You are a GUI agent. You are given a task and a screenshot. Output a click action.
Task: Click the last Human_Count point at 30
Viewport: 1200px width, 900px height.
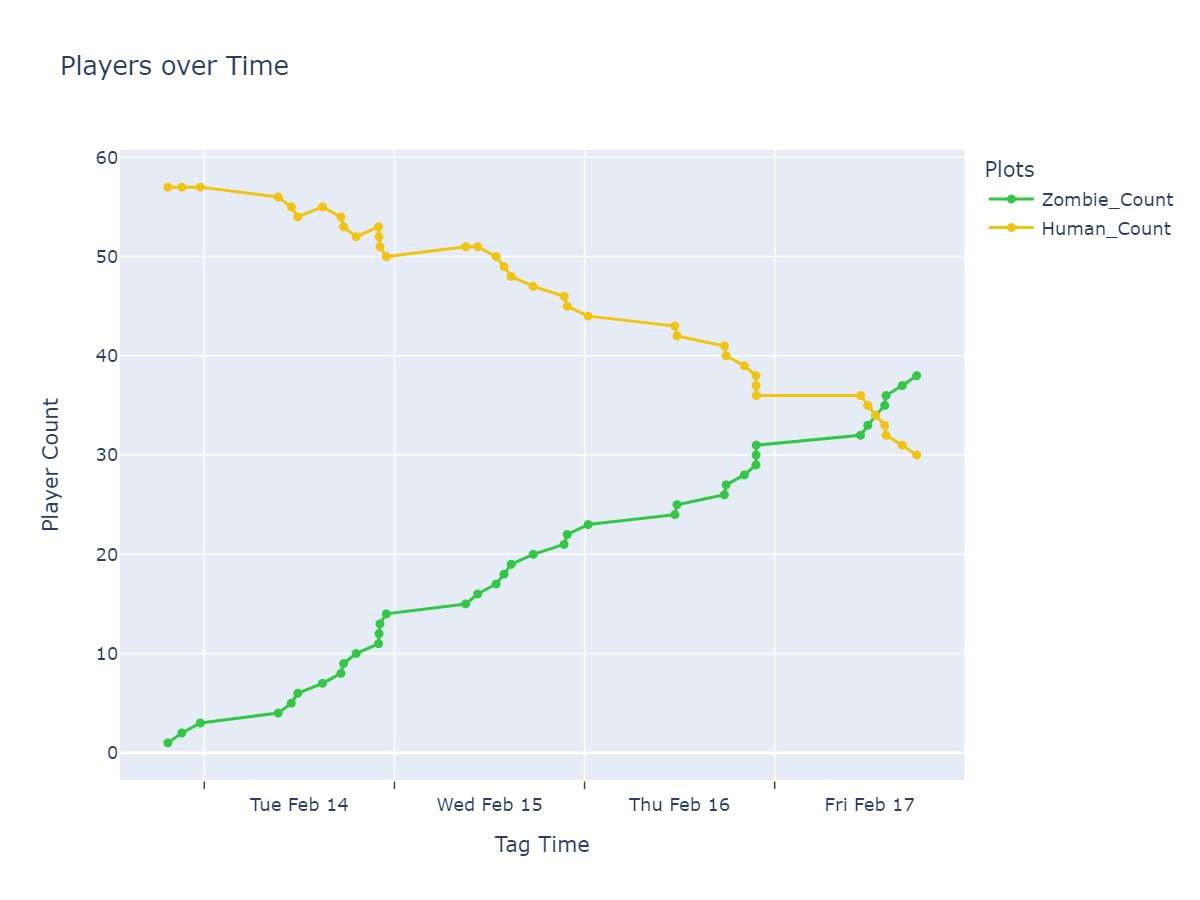click(x=916, y=455)
